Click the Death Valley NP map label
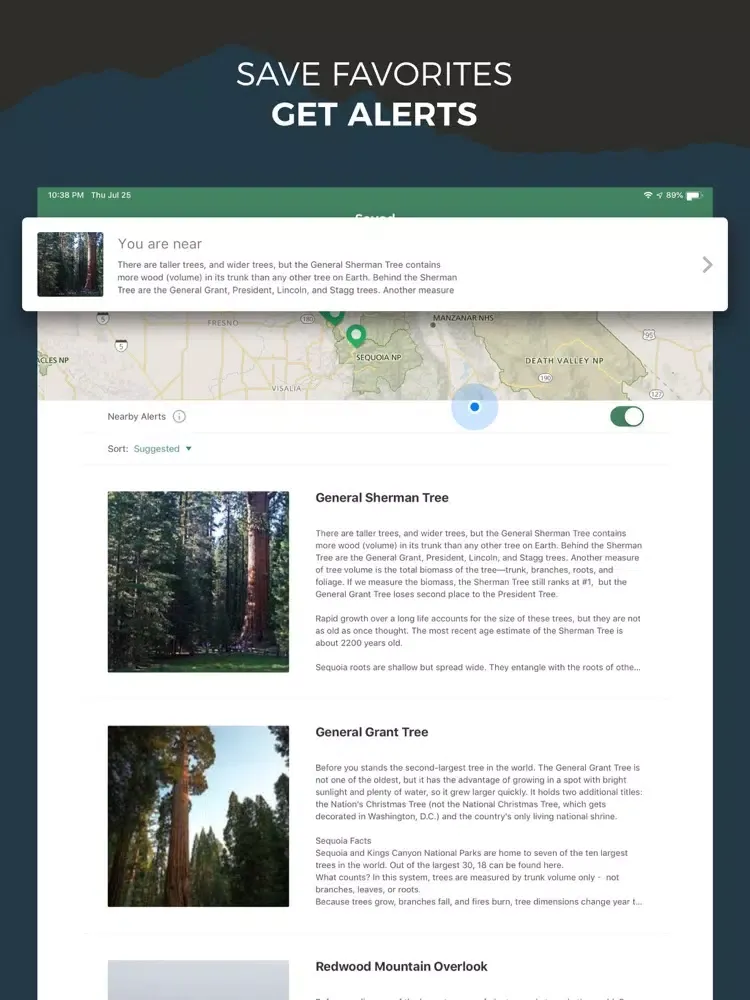This screenshot has height=1000, width=750. pos(564,360)
